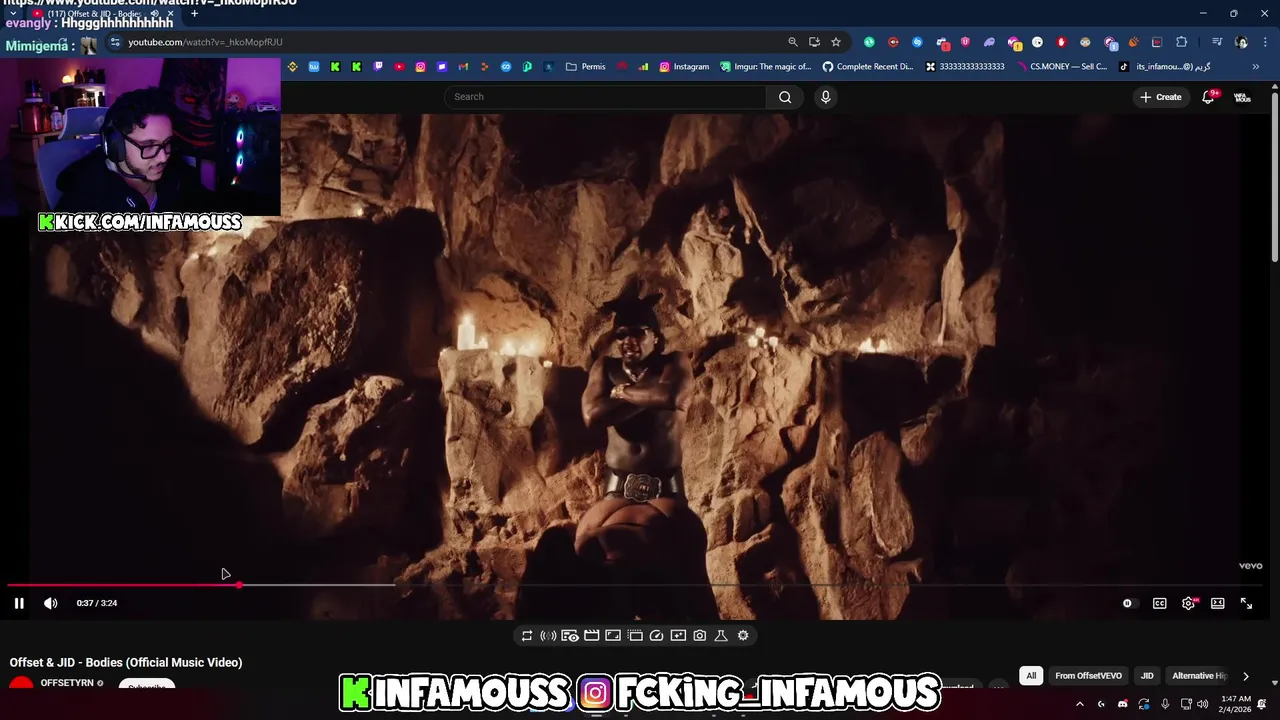Click the flask experiment icon
1280x720 pixels.
(721, 635)
